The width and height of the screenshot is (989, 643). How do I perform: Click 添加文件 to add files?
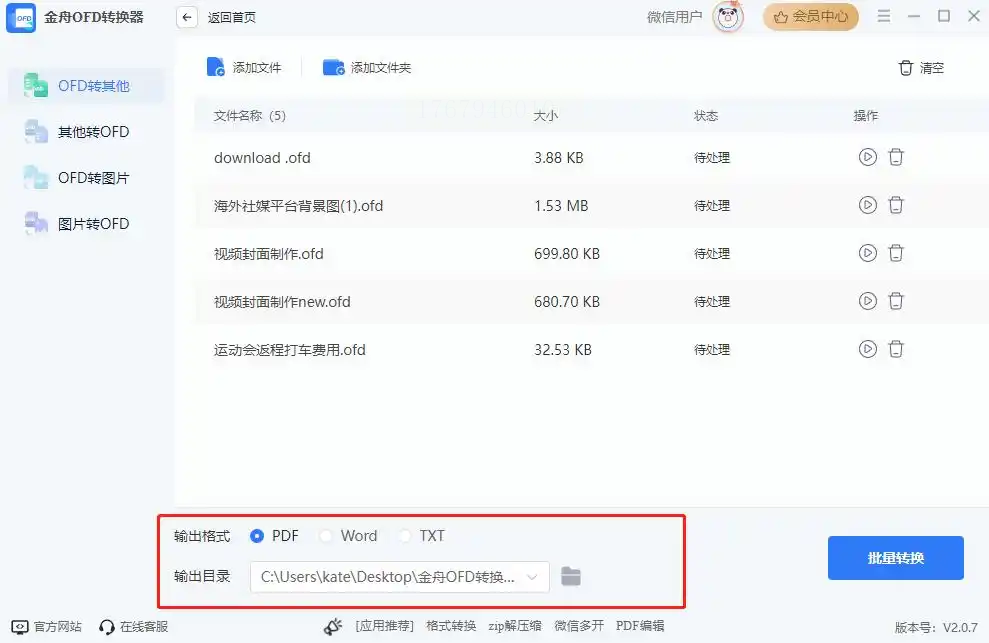coord(244,68)
